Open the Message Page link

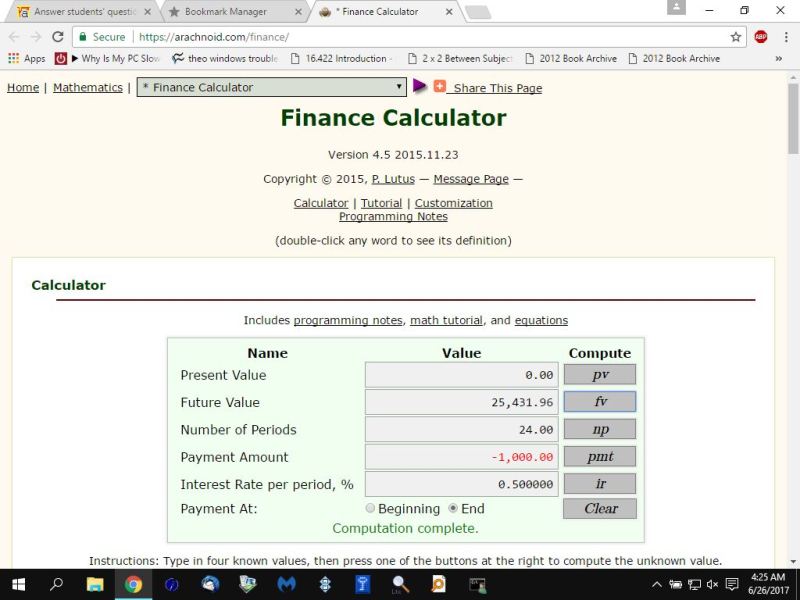pos(471,179)
